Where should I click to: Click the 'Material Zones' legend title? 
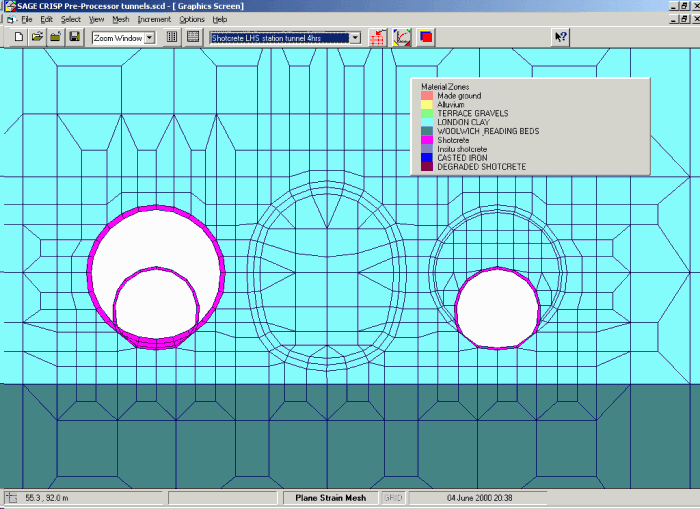[445, 87]
